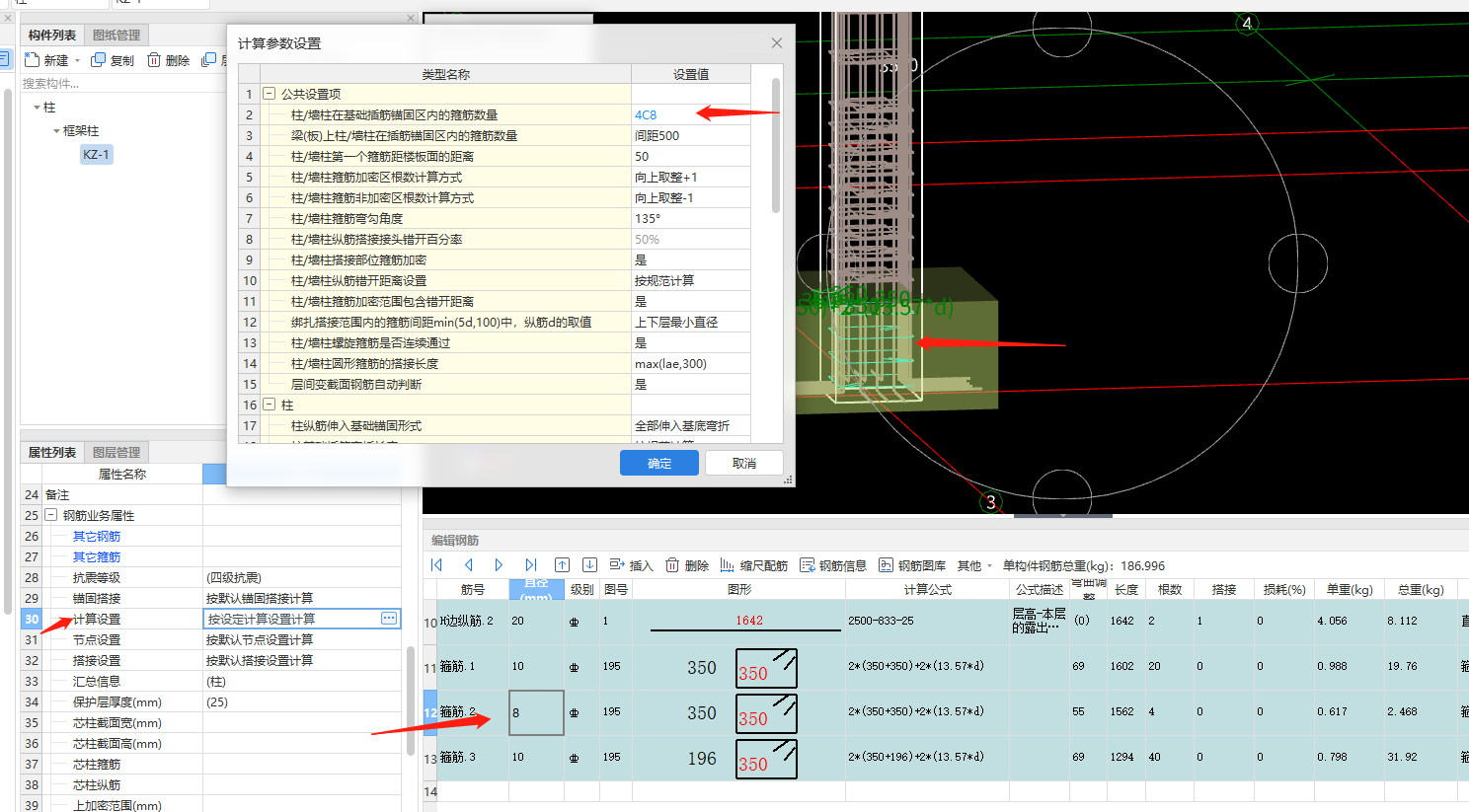Select 箍筋.3 row name cell

[472, 758]
